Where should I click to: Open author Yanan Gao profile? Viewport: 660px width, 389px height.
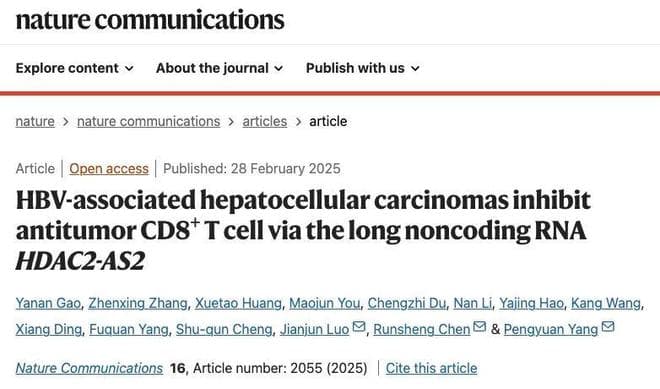coord(48,303)
